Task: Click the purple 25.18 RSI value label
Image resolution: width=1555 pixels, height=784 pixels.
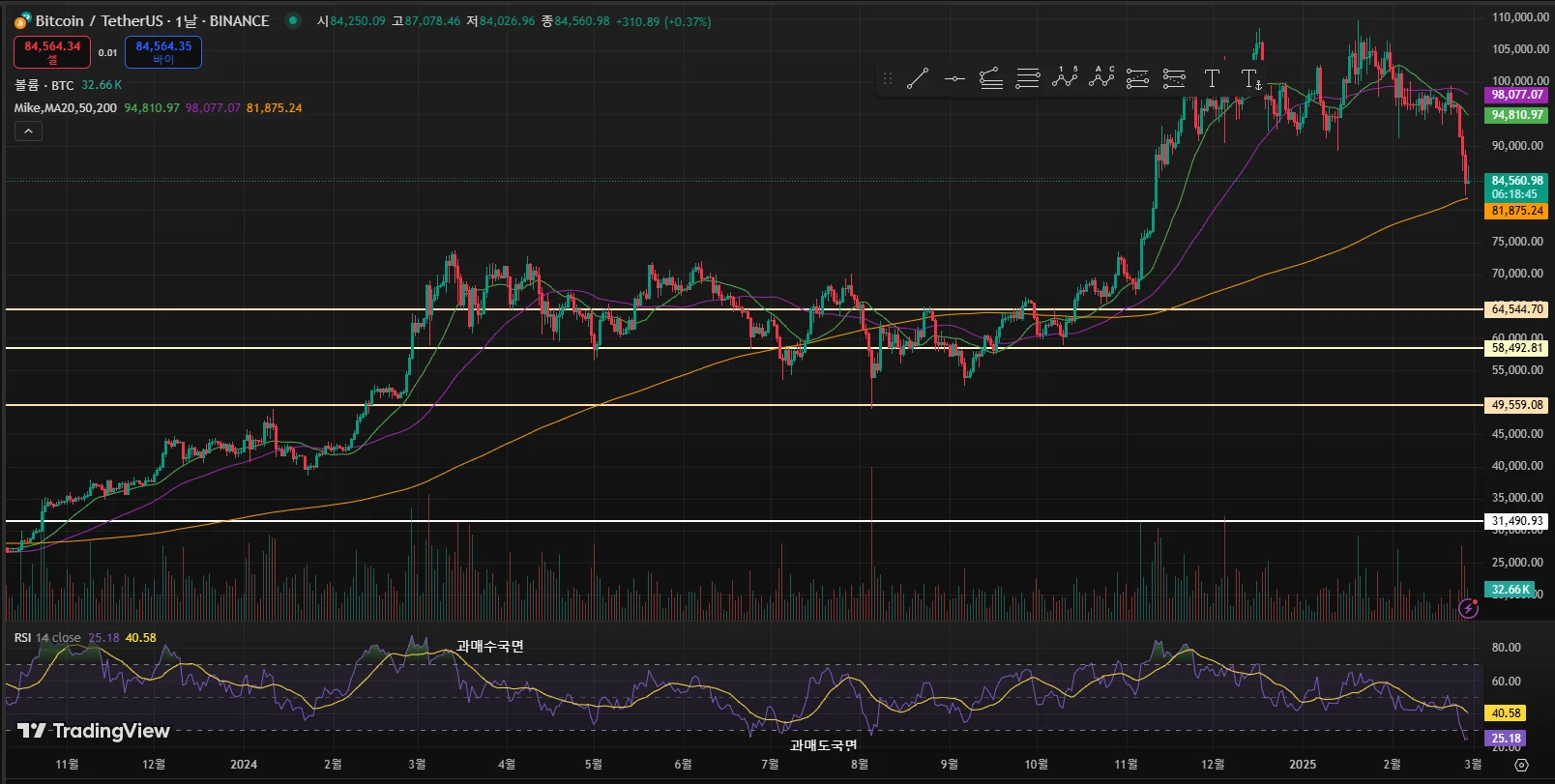Action: pos(1506,739)
